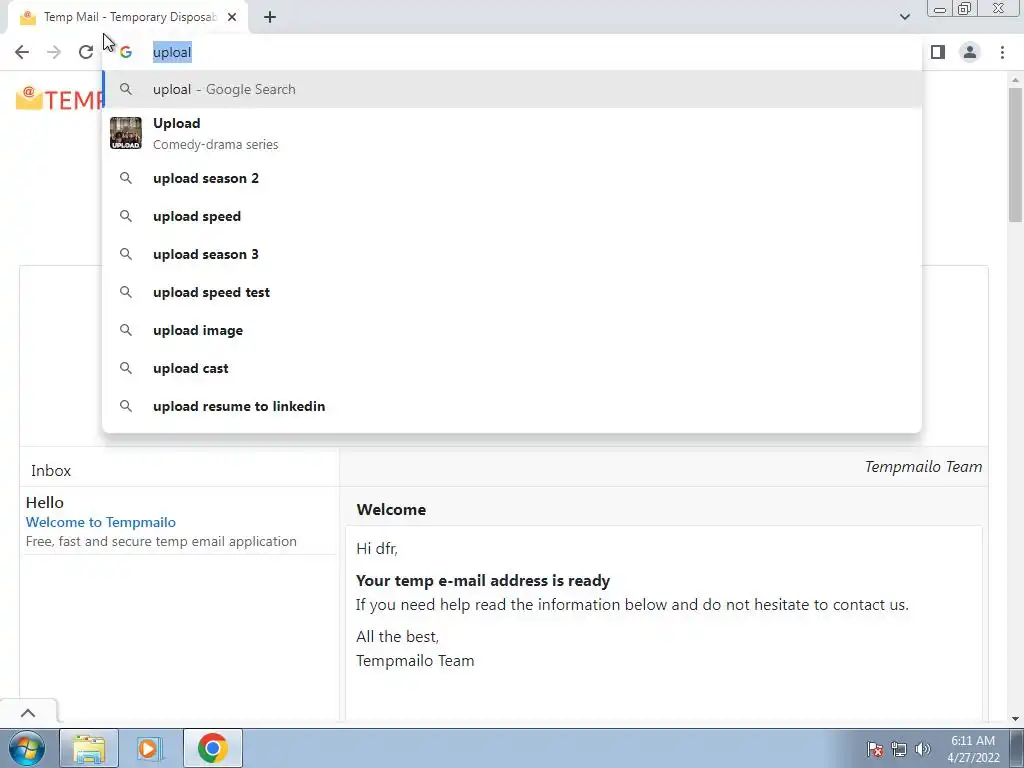This screenshot has width=1024, height=768.
Task: Launch Windows Media Player from taskbar
Action: click(148, 748)
